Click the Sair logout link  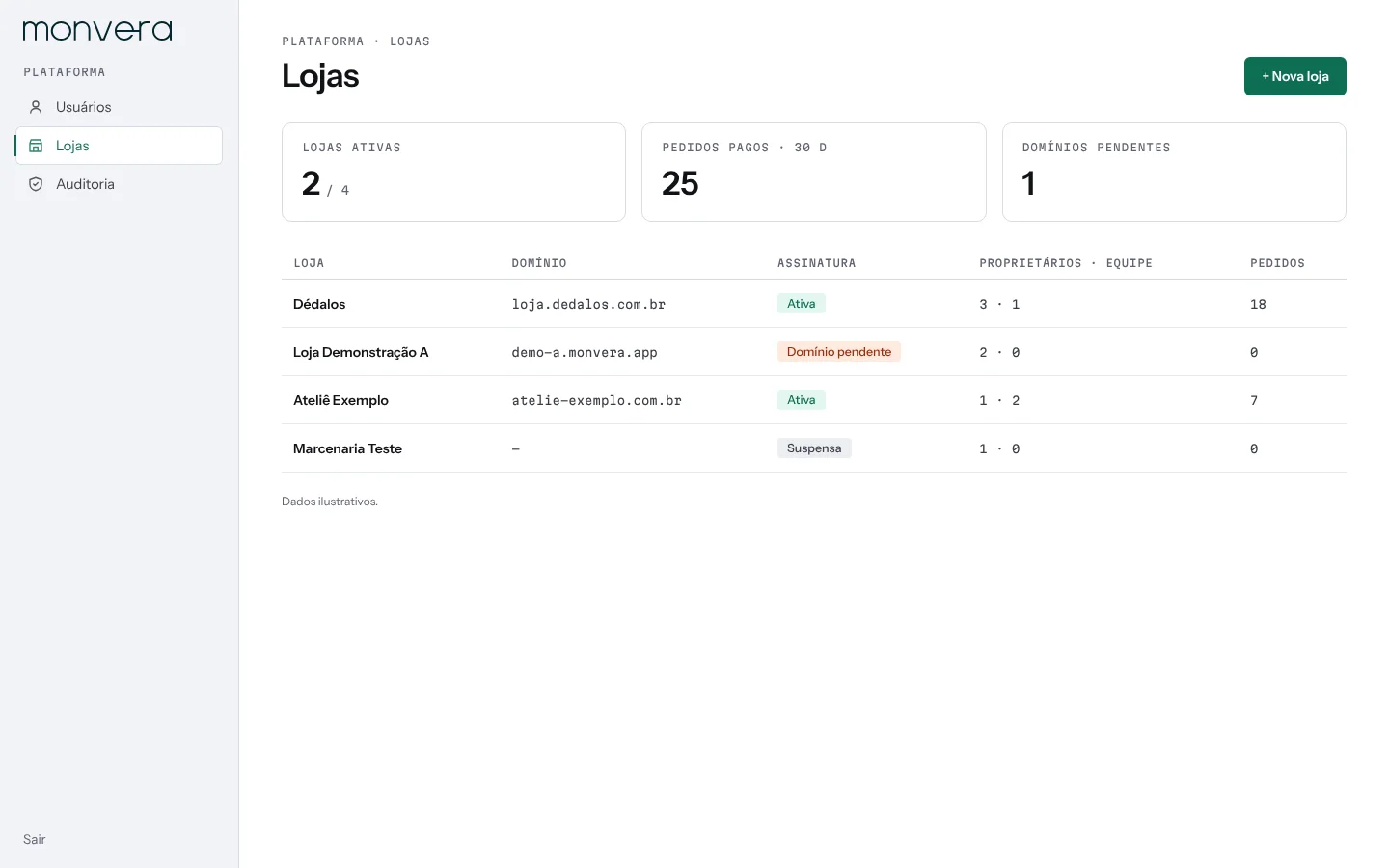coord(35,839)
